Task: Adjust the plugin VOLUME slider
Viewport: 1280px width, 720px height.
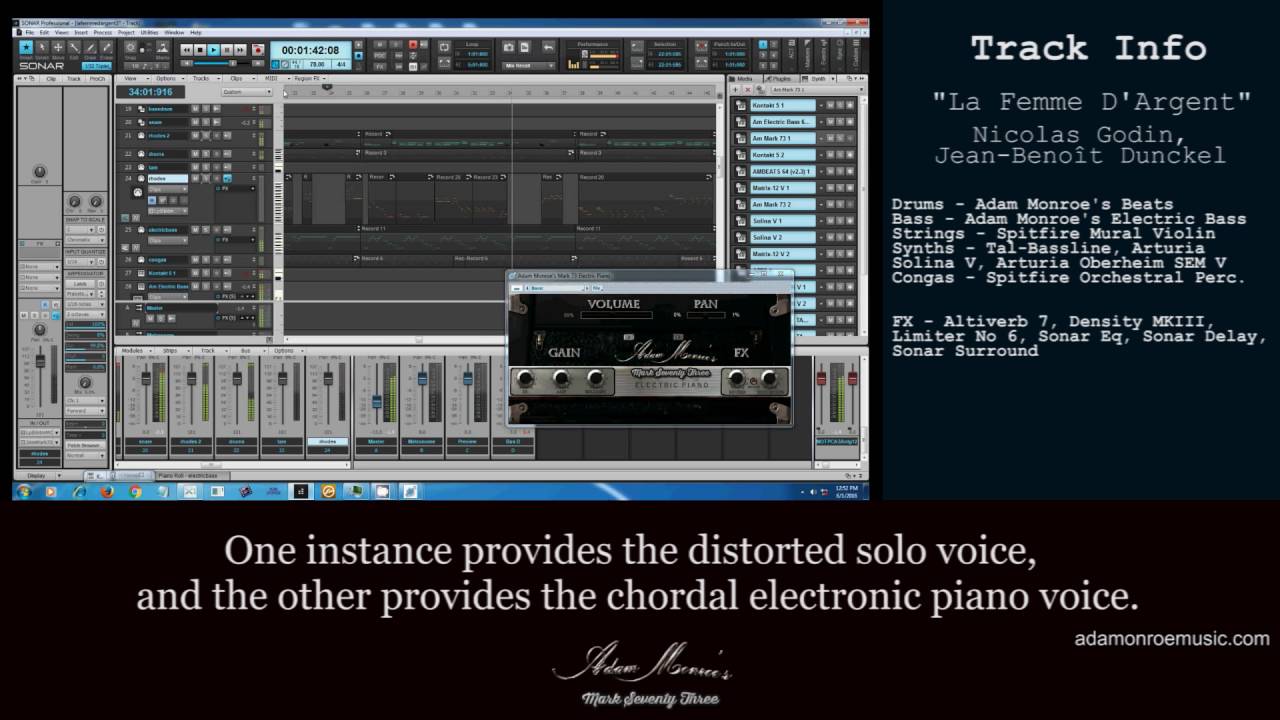Action: [616, 315]
